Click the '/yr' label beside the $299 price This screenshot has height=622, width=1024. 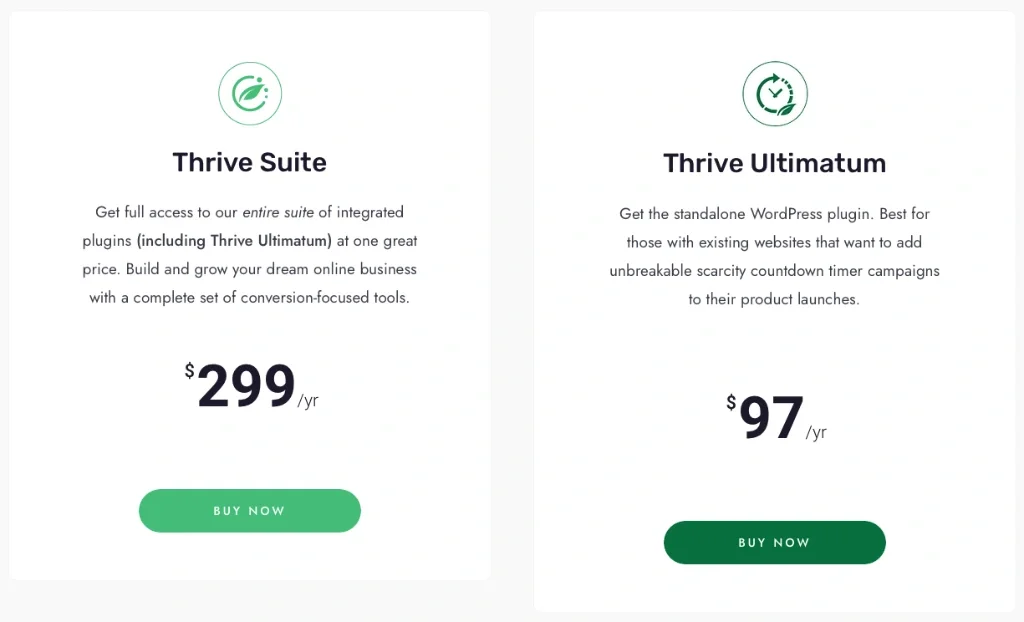tap(308, 399)
